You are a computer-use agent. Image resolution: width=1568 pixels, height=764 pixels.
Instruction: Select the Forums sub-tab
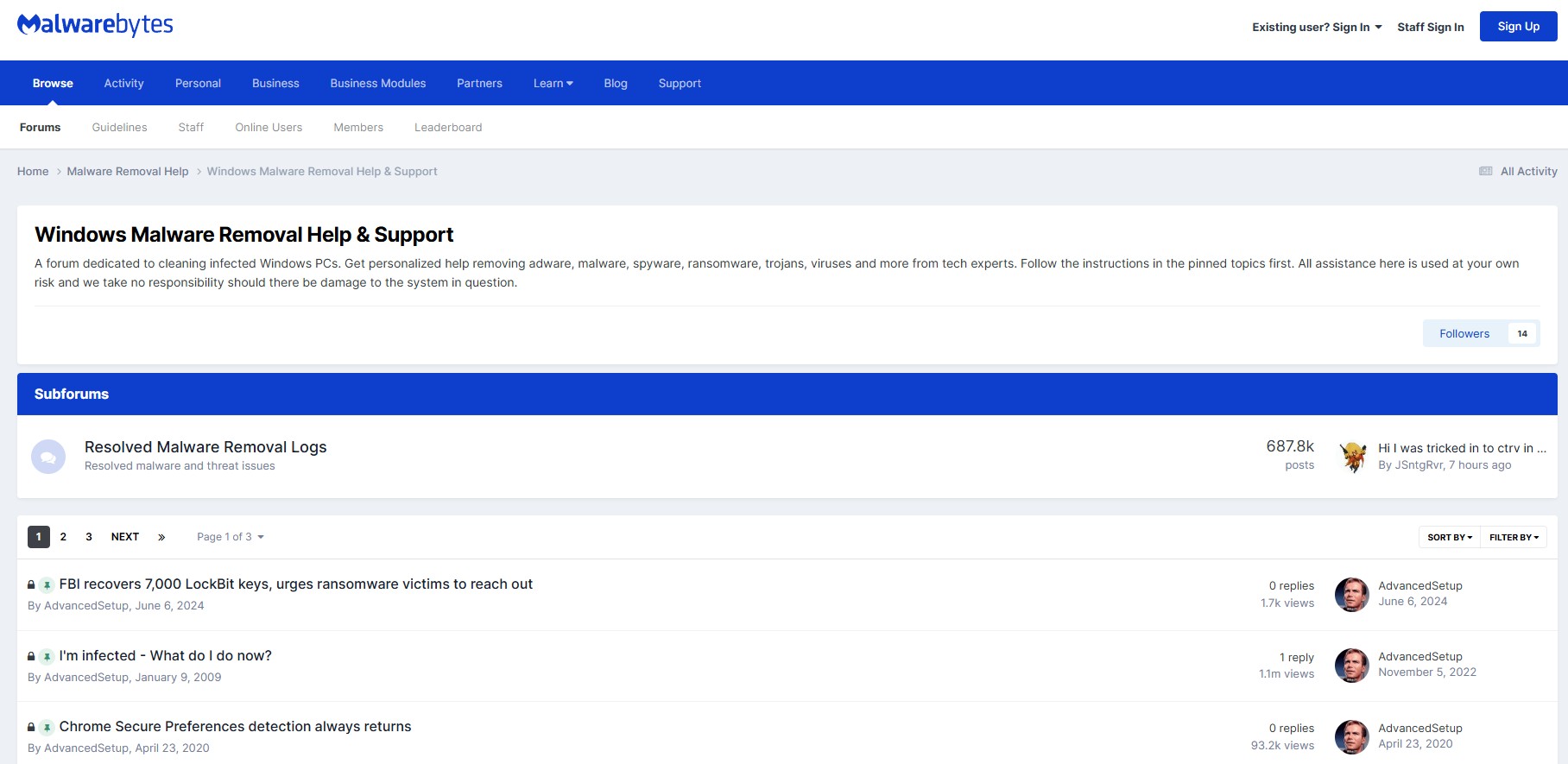pos(40,127)
